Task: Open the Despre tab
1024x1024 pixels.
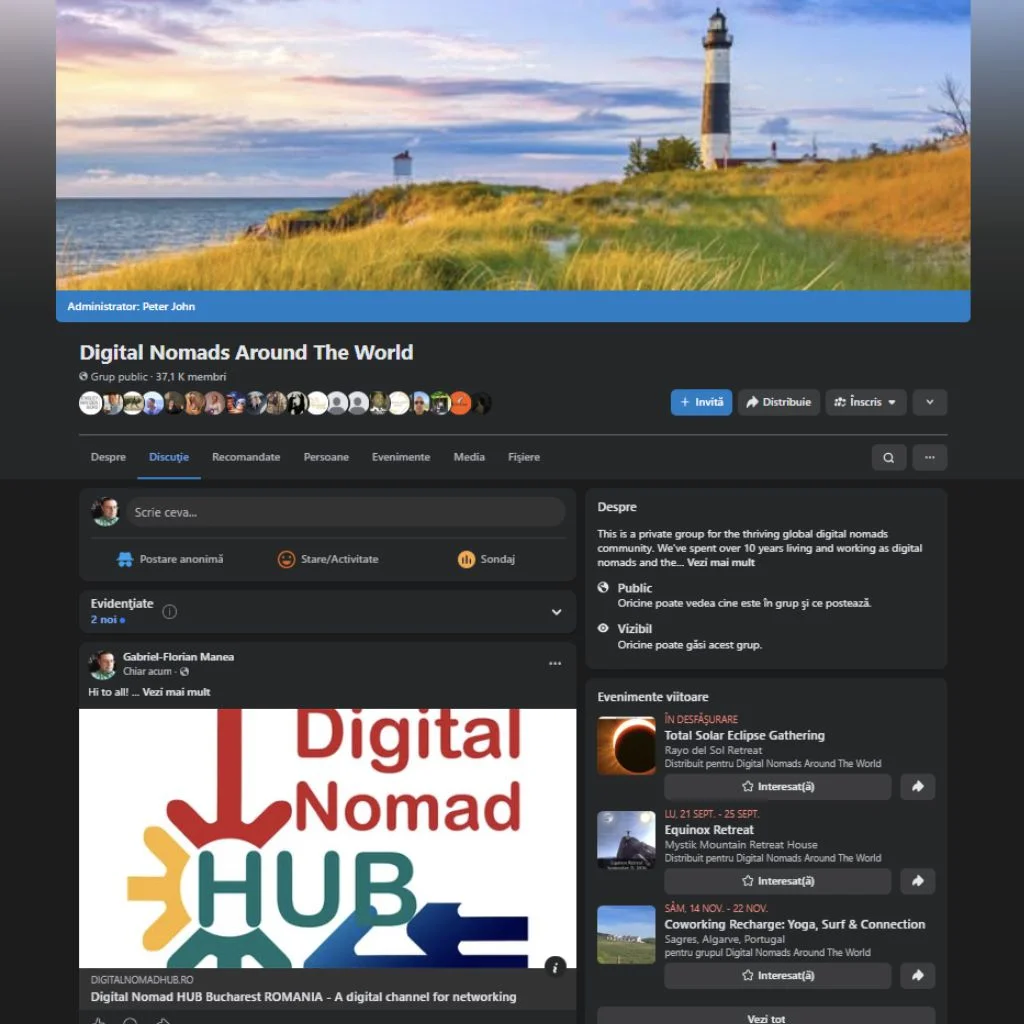Action: pos(108,457)
